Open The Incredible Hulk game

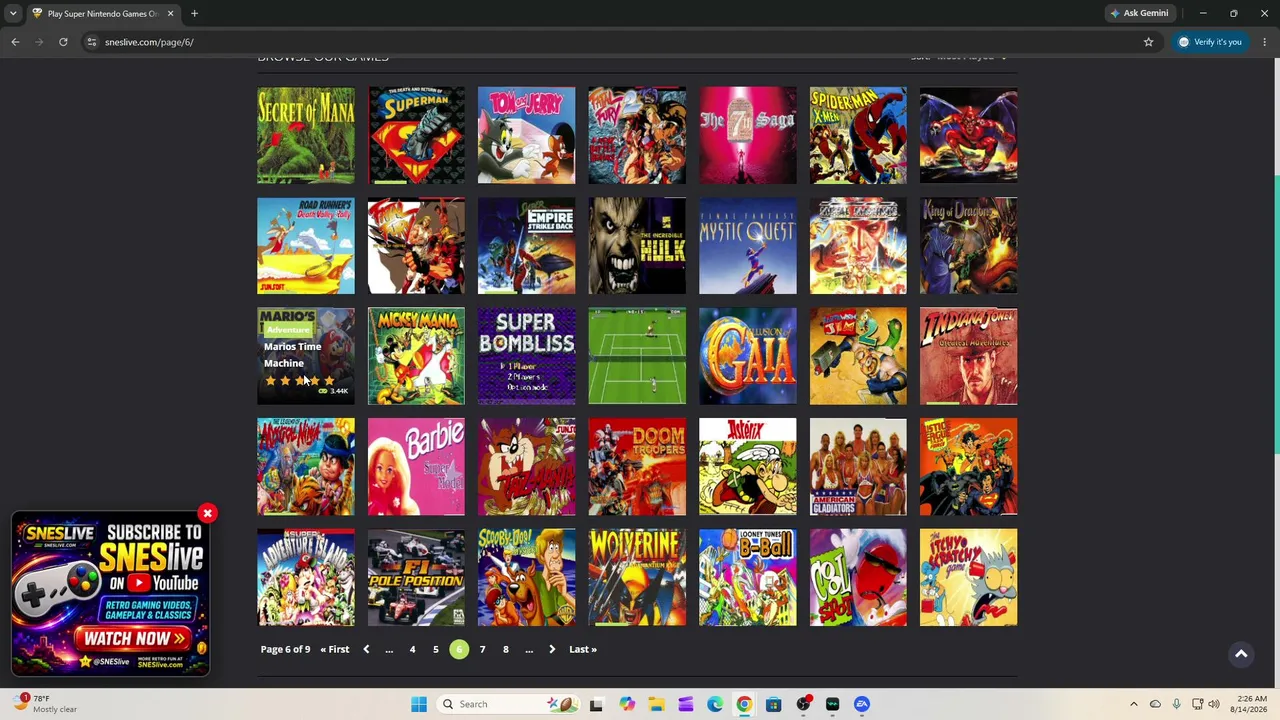pyautogui.click(x=637, y=246)
